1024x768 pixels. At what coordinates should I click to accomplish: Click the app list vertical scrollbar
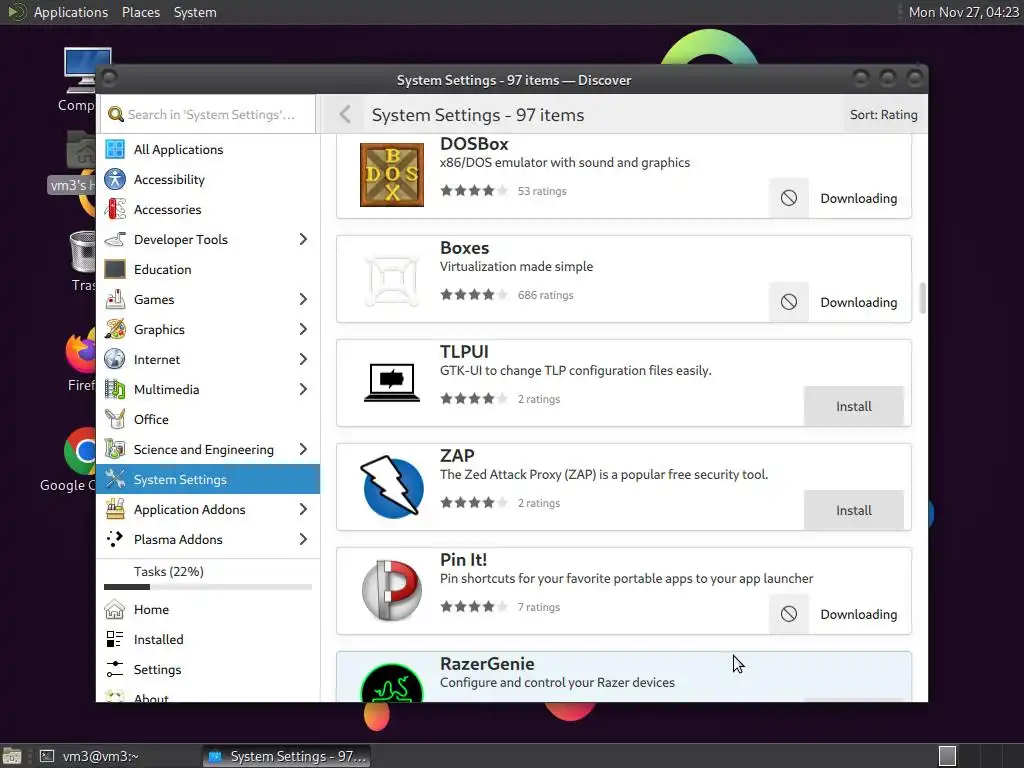click(922, 298)
